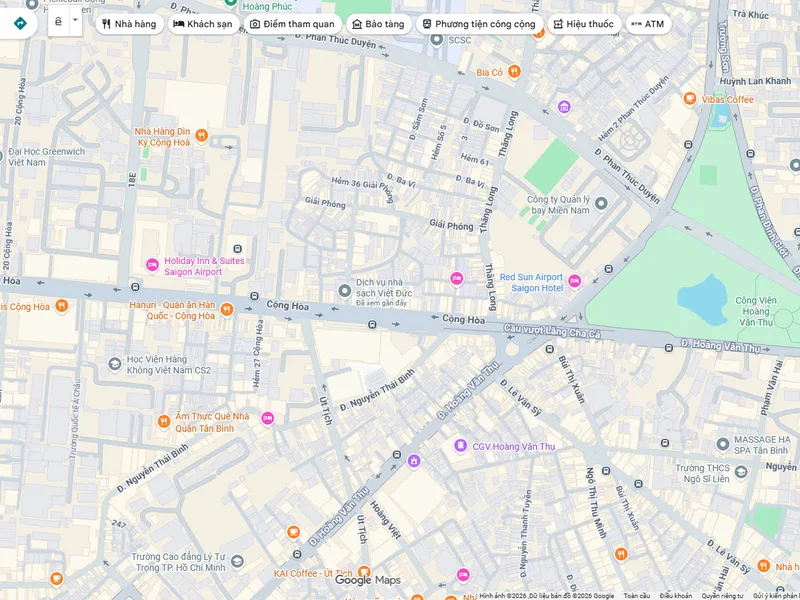
Task: Filter by Nhà hàng category chip
Action: click(x=129, y=24)
